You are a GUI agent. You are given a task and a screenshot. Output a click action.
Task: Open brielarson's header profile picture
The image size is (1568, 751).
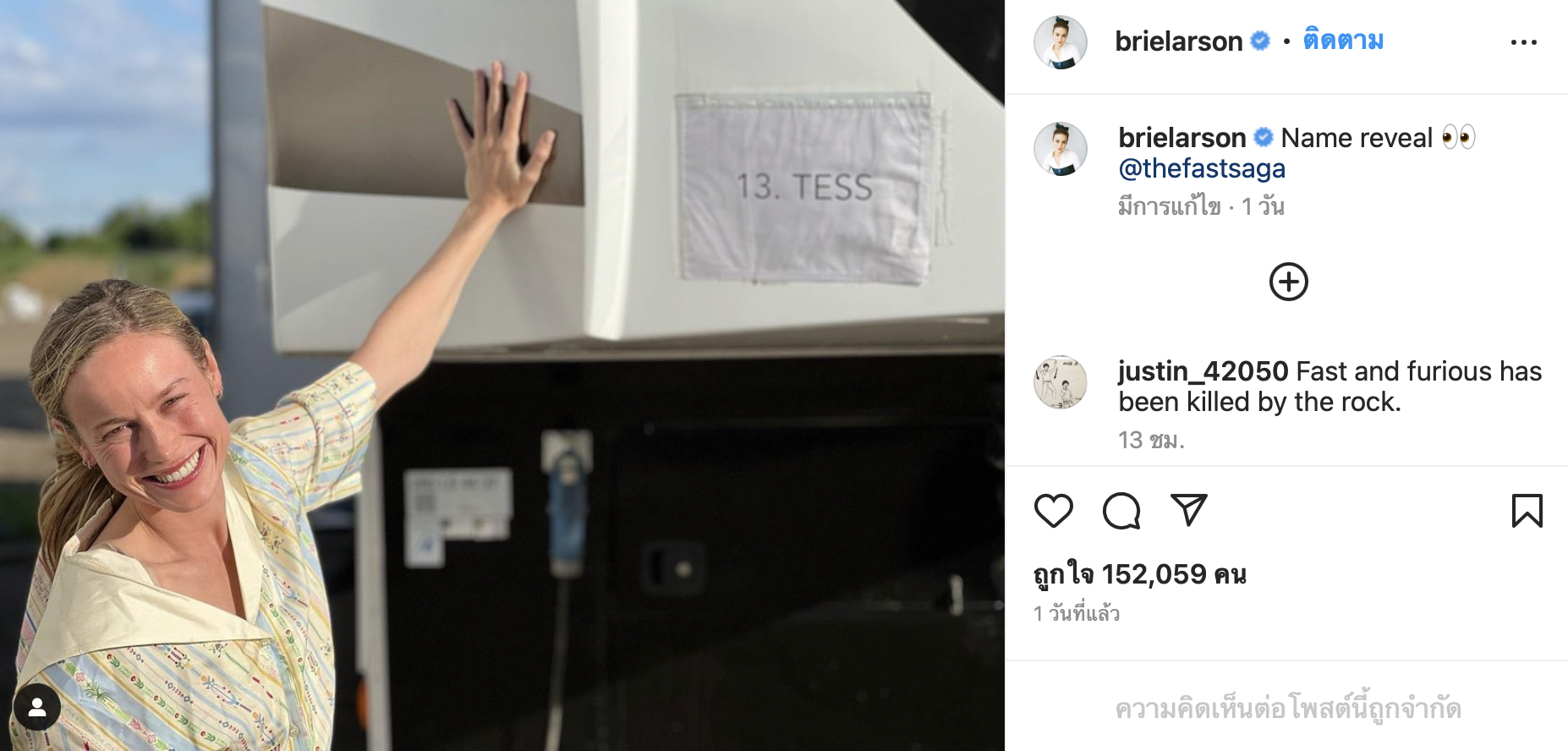[1060, 41]
